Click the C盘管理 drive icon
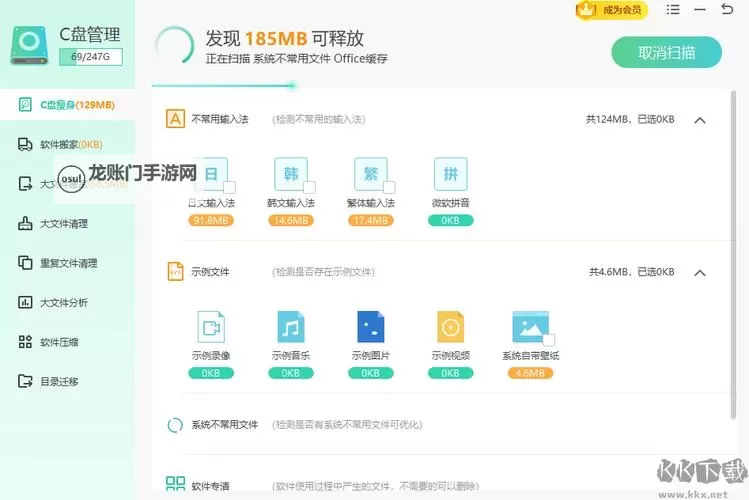749x500 pixels. 29,45
